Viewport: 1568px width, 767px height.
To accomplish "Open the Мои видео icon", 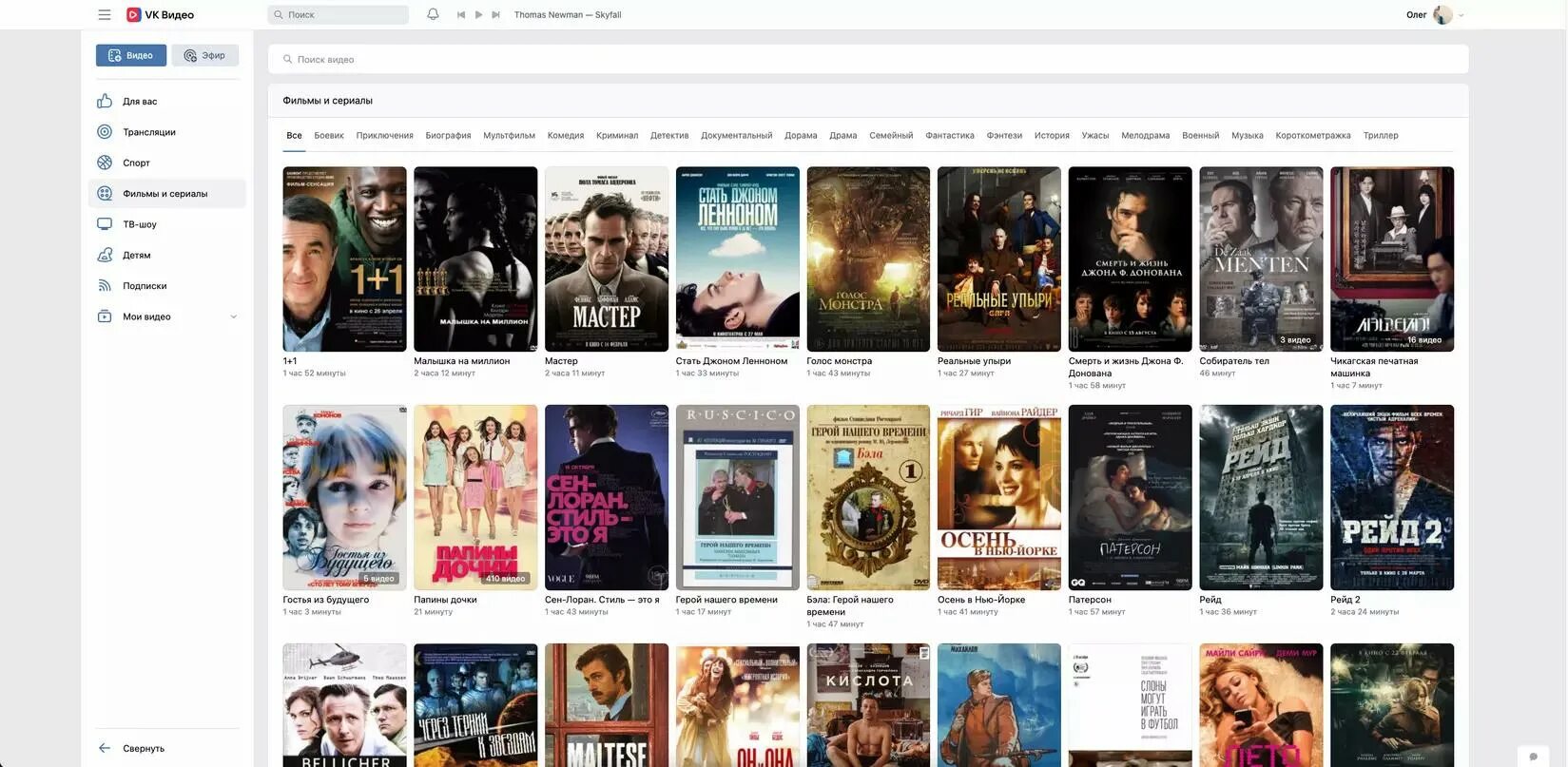I will (105, 316).
